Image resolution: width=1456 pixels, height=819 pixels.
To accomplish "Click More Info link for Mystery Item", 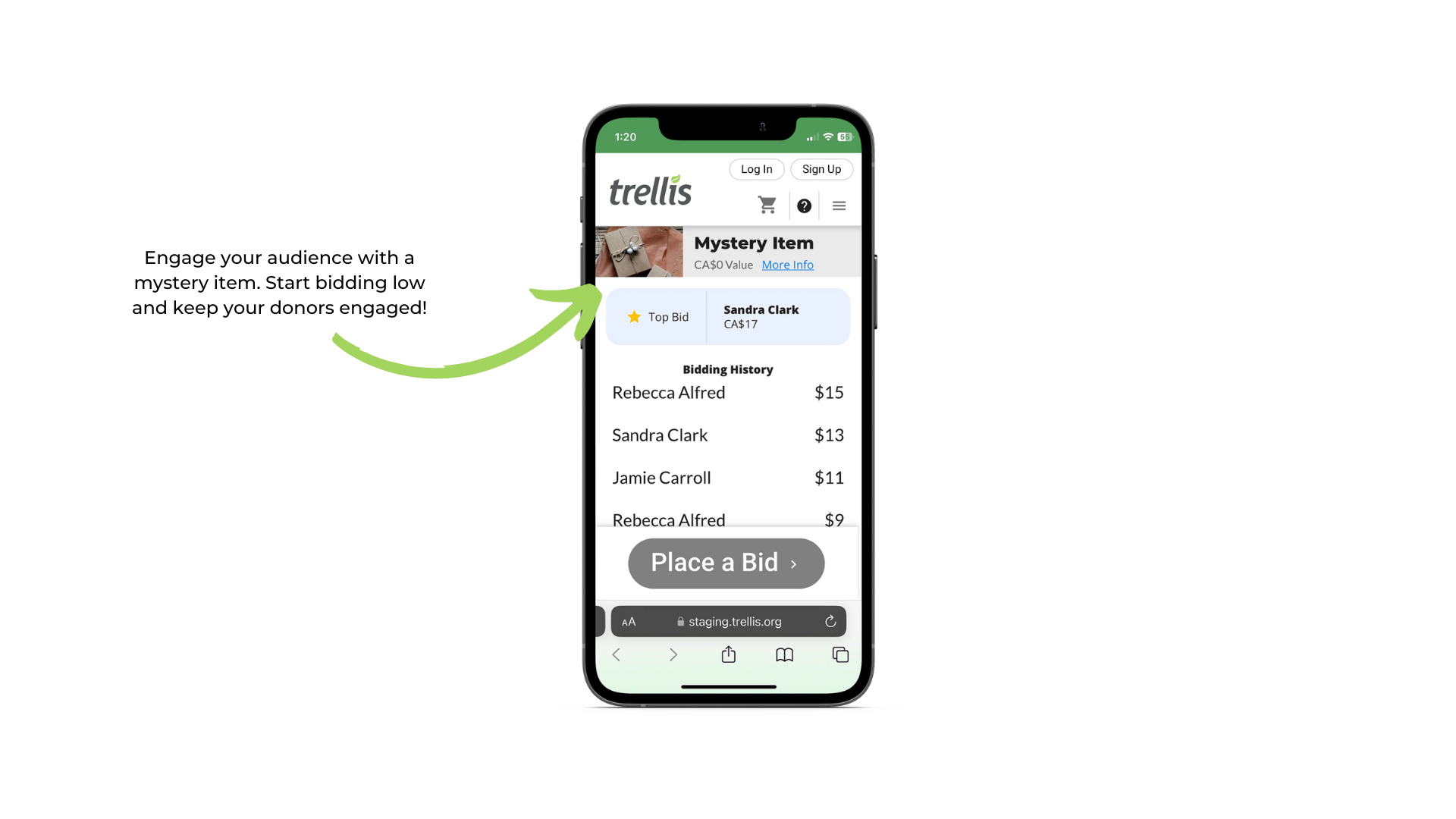I will pos(788,264).
